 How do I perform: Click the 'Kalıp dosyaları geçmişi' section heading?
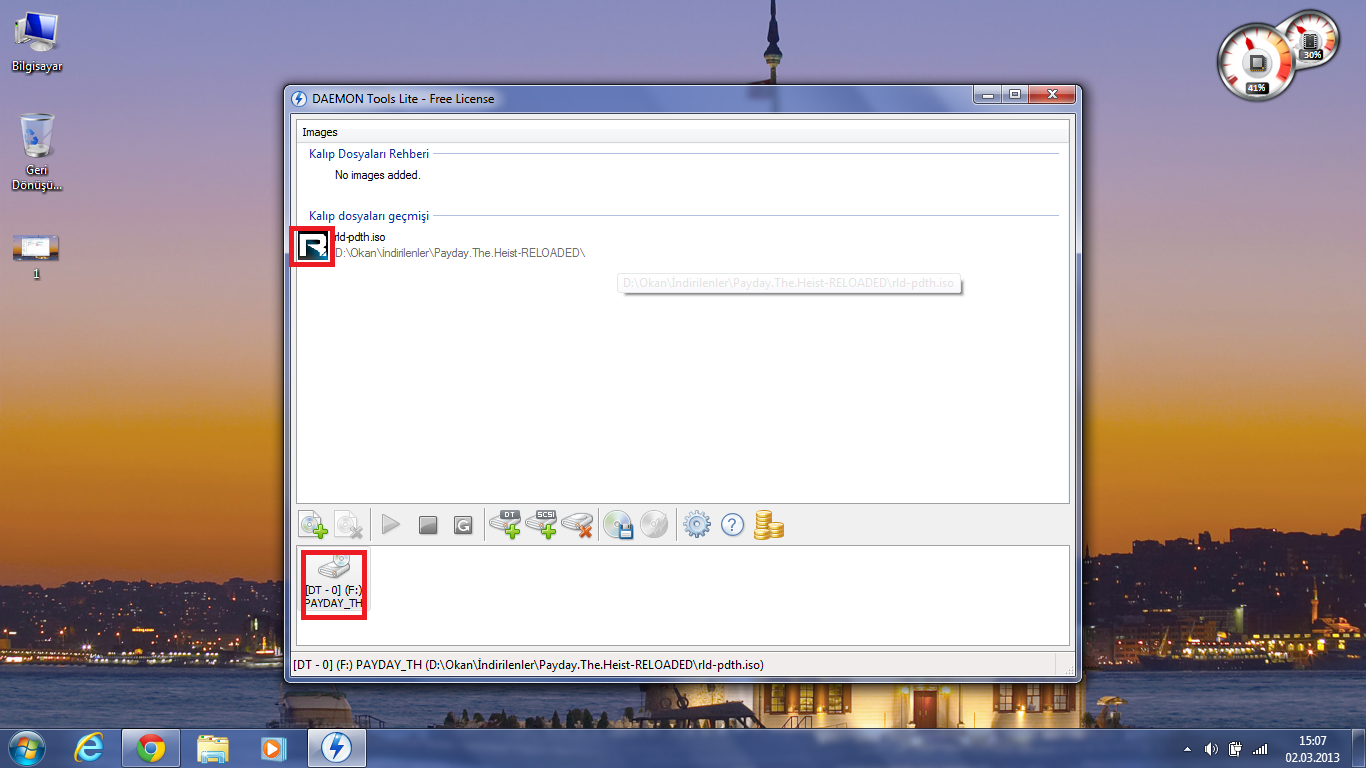[x=369, y=216]
